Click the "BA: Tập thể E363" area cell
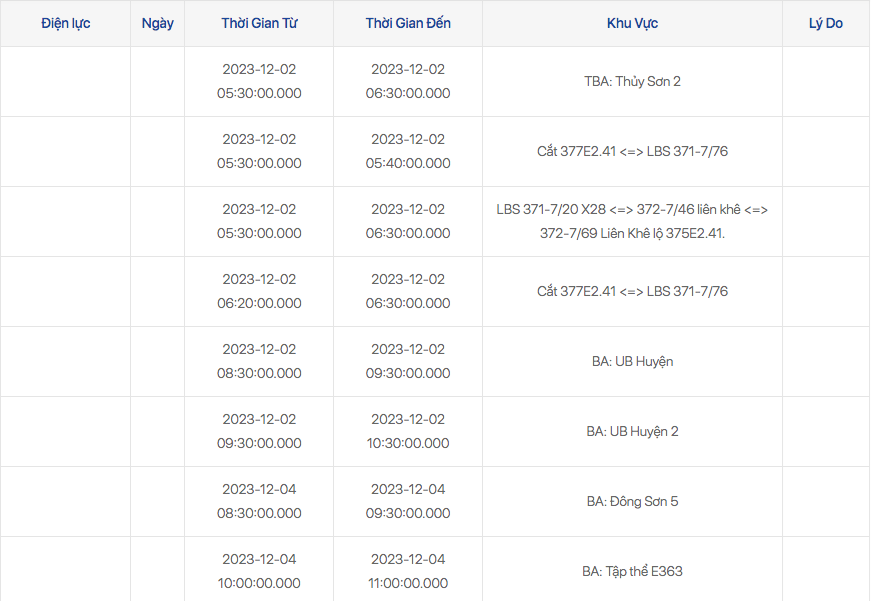 click(632, 571)
